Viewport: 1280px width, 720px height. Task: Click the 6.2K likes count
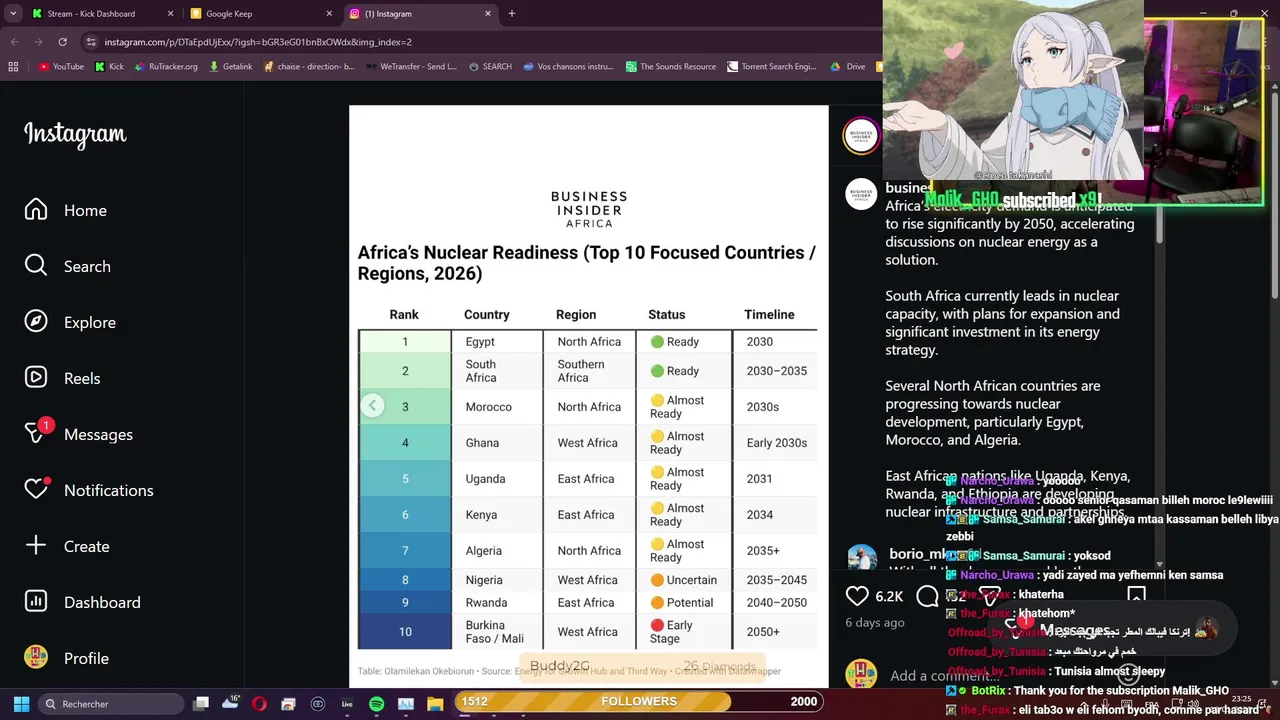pyautogui.click(x=889, y=596)
